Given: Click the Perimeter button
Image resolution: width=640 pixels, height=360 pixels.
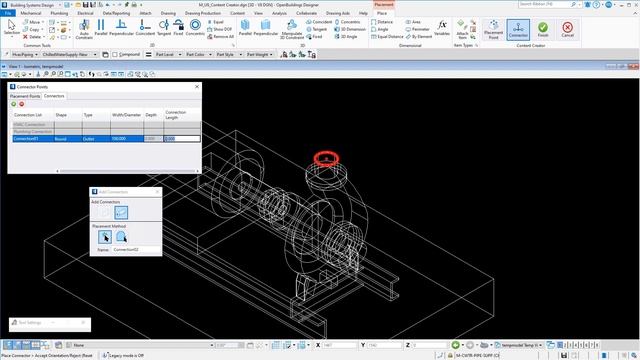Looking at the screenshot, I should (x=418, y=29).
